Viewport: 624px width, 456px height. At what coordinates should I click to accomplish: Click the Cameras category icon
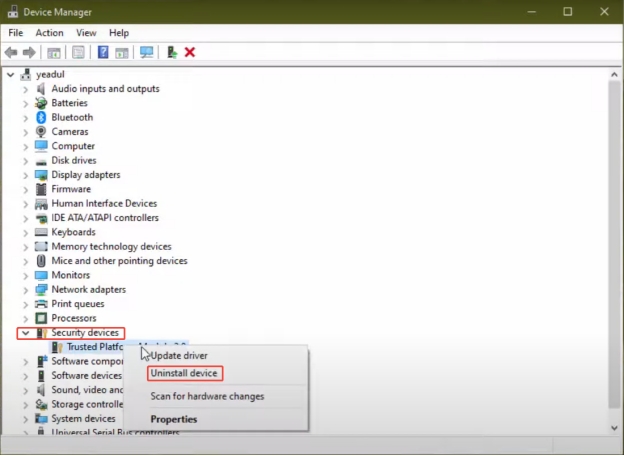pos(41,132)
